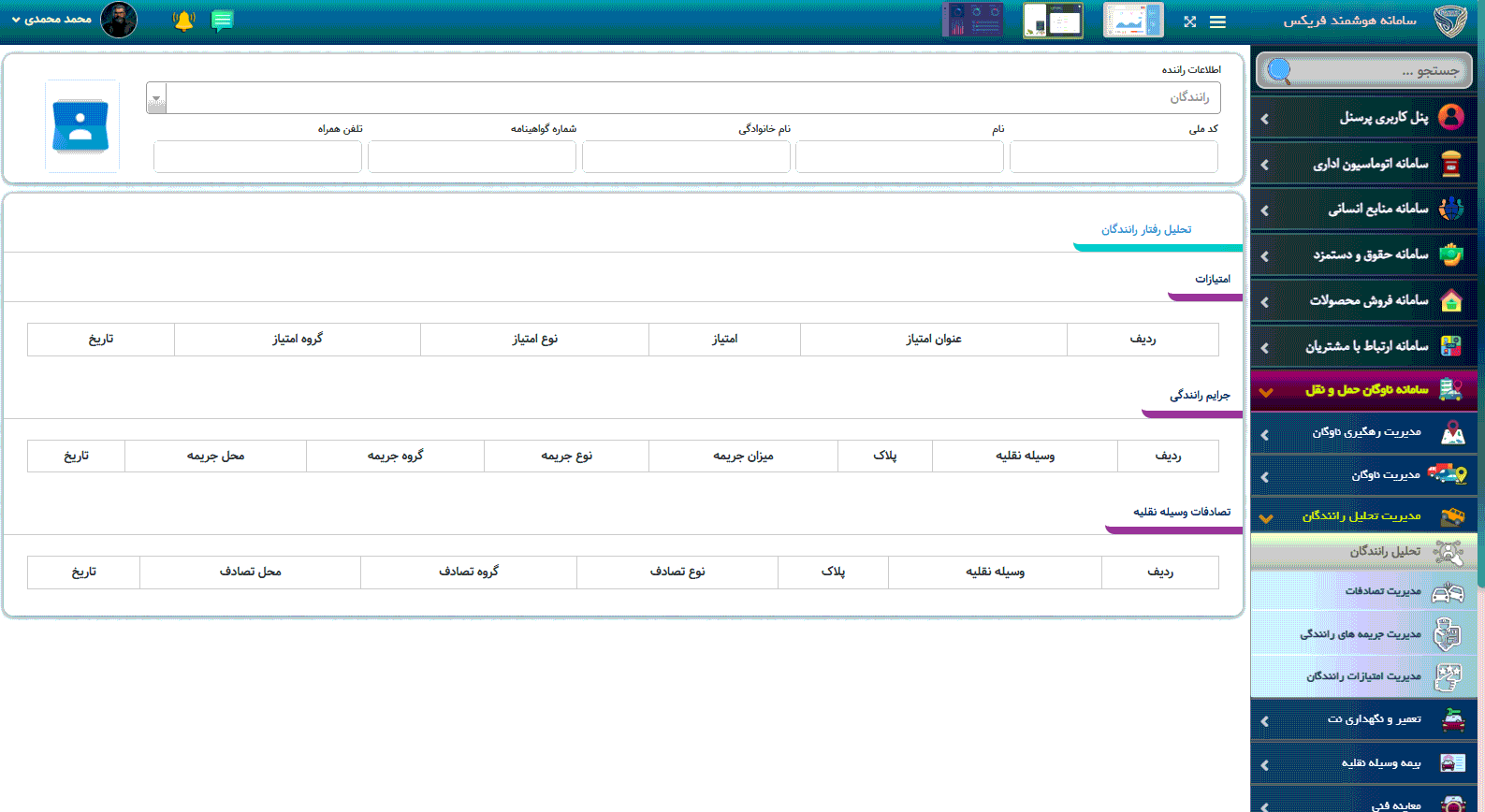Click the yellow notification bell icon
Screen dimensions: 1485x812
184,21
